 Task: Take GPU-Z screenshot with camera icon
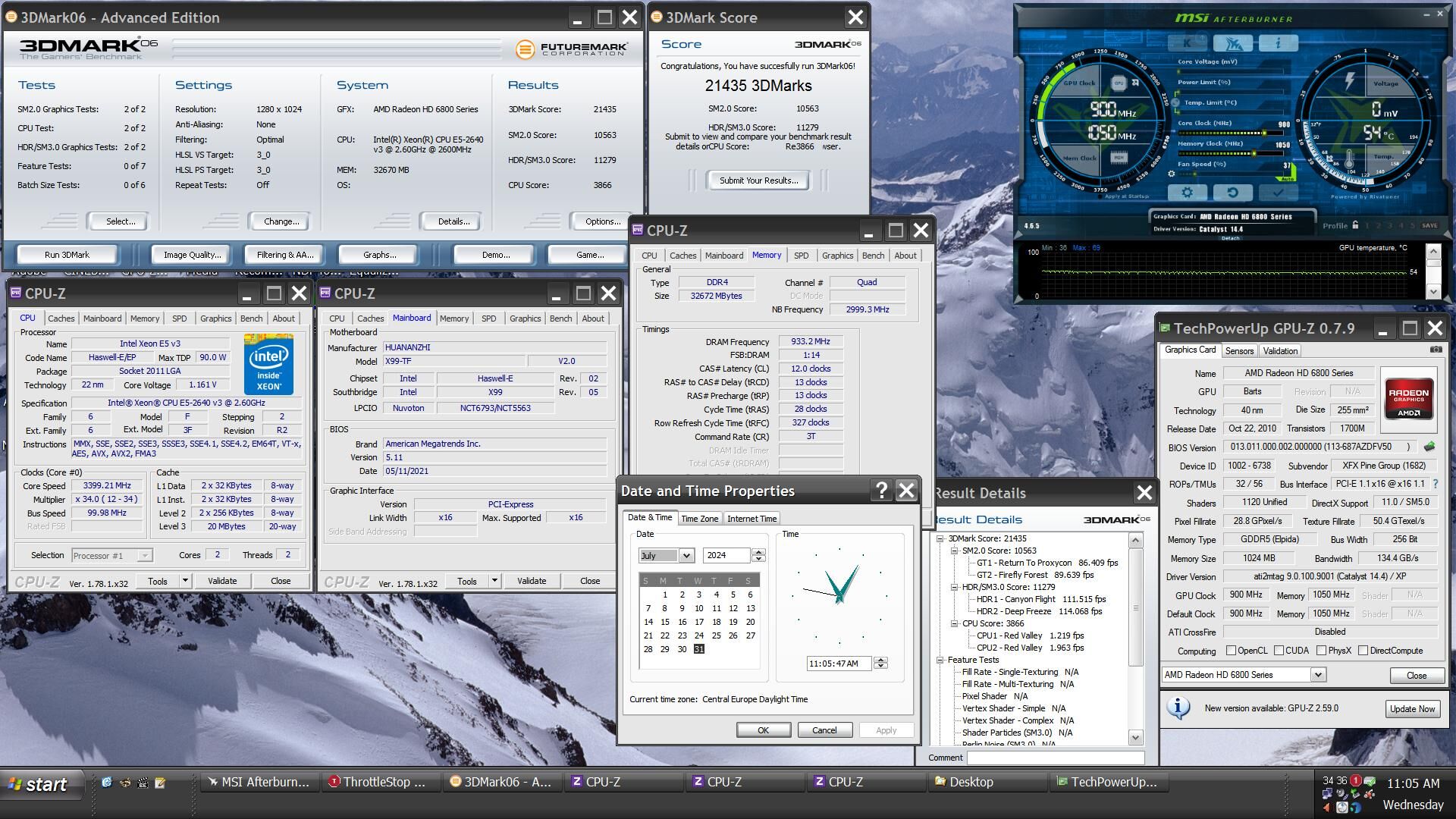pyautogui.click(x=1436, y=350)
